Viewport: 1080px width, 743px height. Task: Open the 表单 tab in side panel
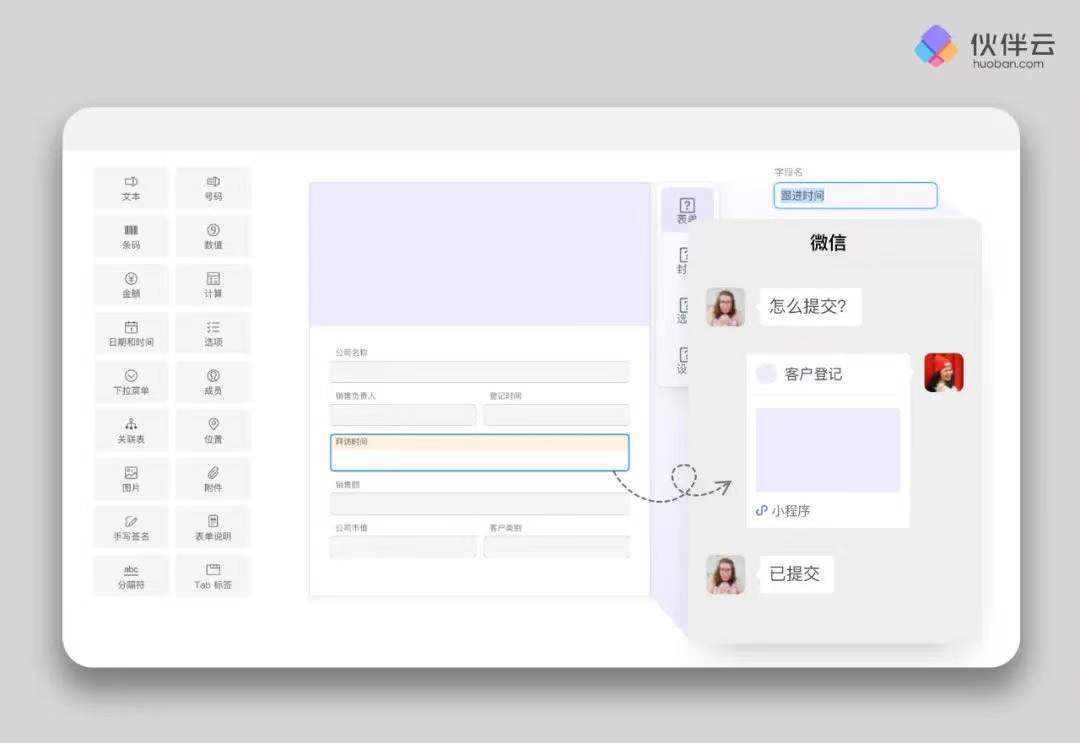pyautogui.click(x=686, y=210)
